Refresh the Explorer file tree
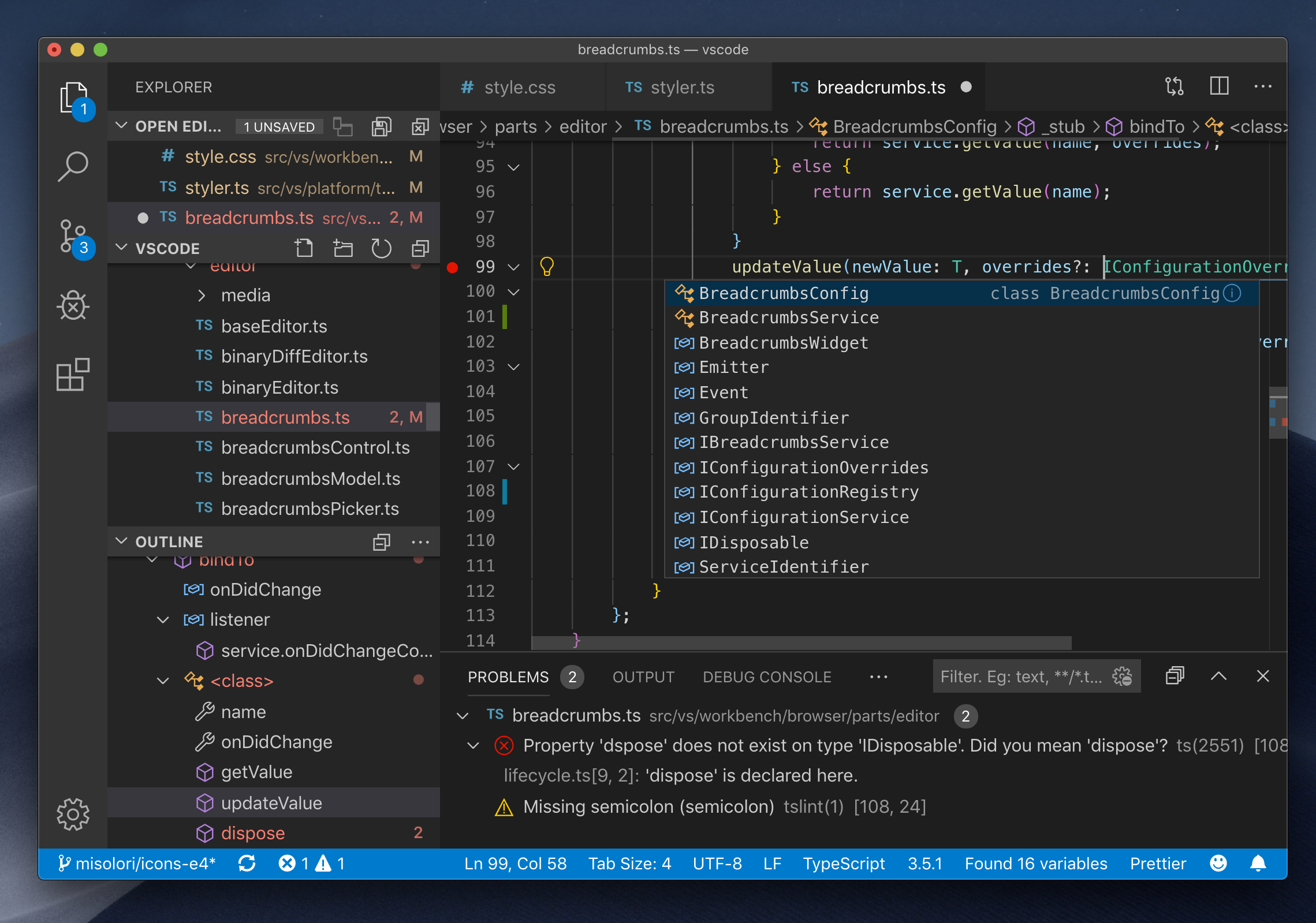This screenshot has height=923, width=1316. 381,248
